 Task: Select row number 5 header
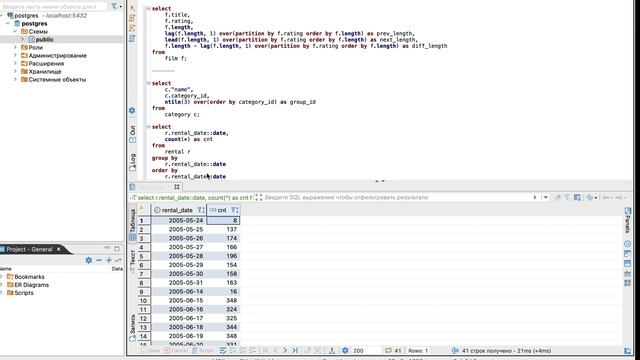point(144,256)
